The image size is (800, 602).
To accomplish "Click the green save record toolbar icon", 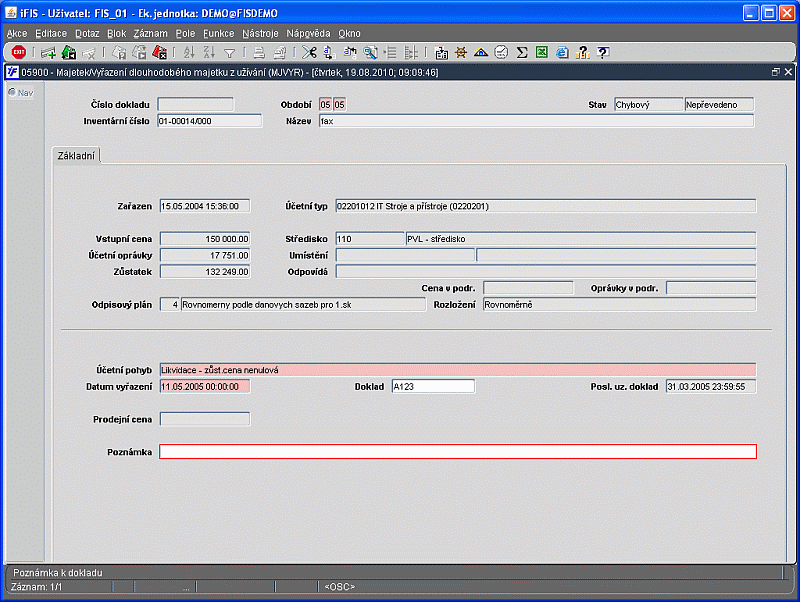I will click(x=69, y=52).
